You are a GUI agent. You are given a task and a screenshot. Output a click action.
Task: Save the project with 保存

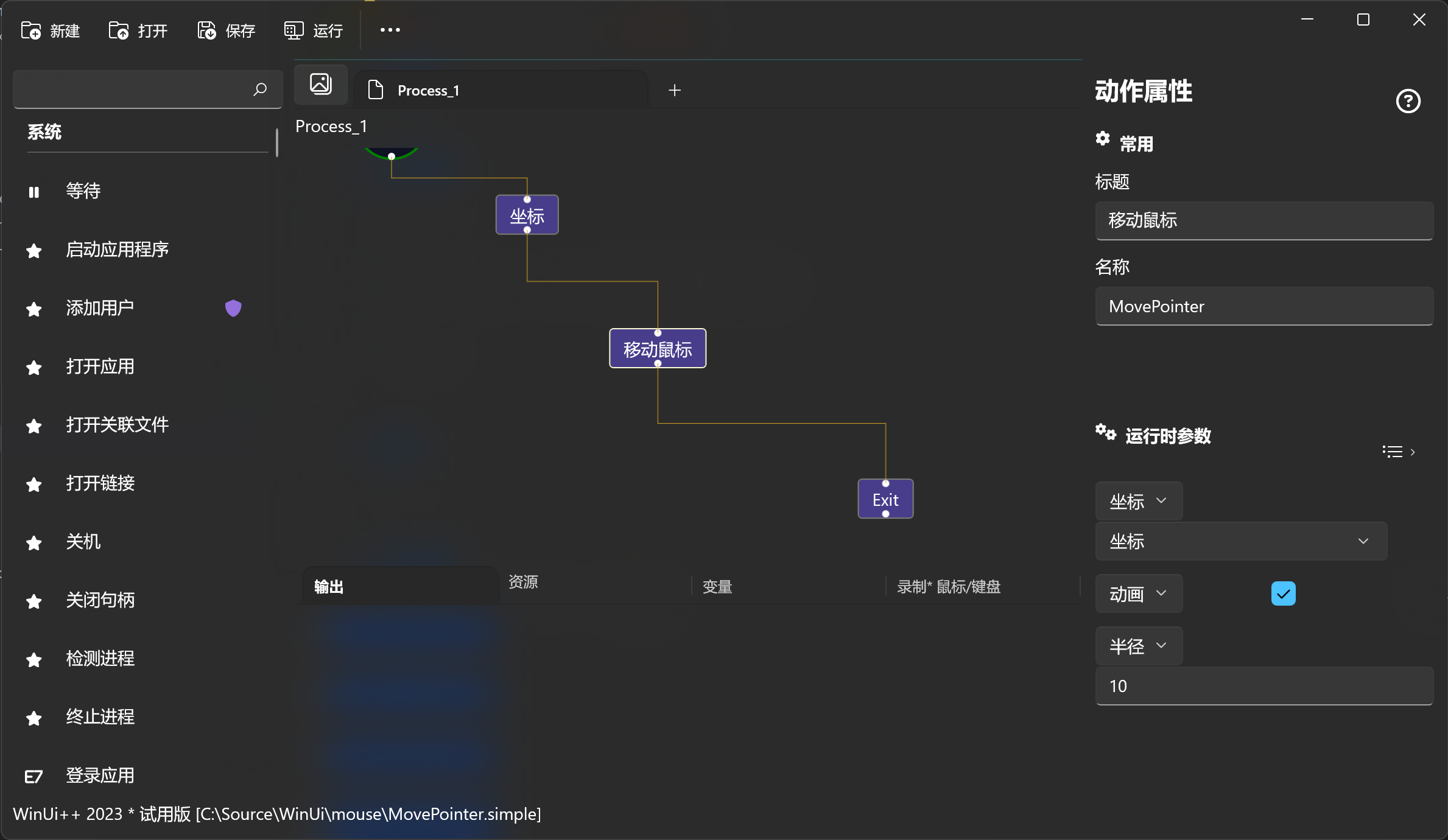[225, 30]
